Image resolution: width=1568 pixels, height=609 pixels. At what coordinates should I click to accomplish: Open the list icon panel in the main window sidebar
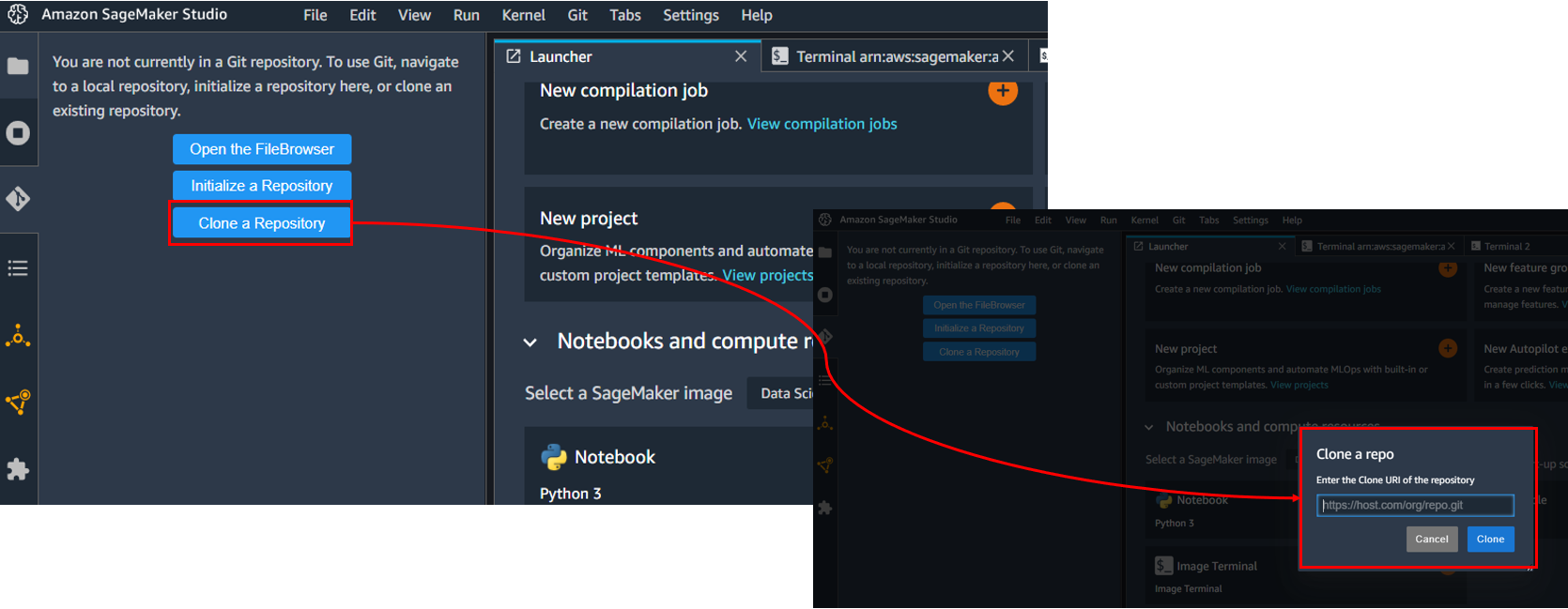click(x=18, y=268)
